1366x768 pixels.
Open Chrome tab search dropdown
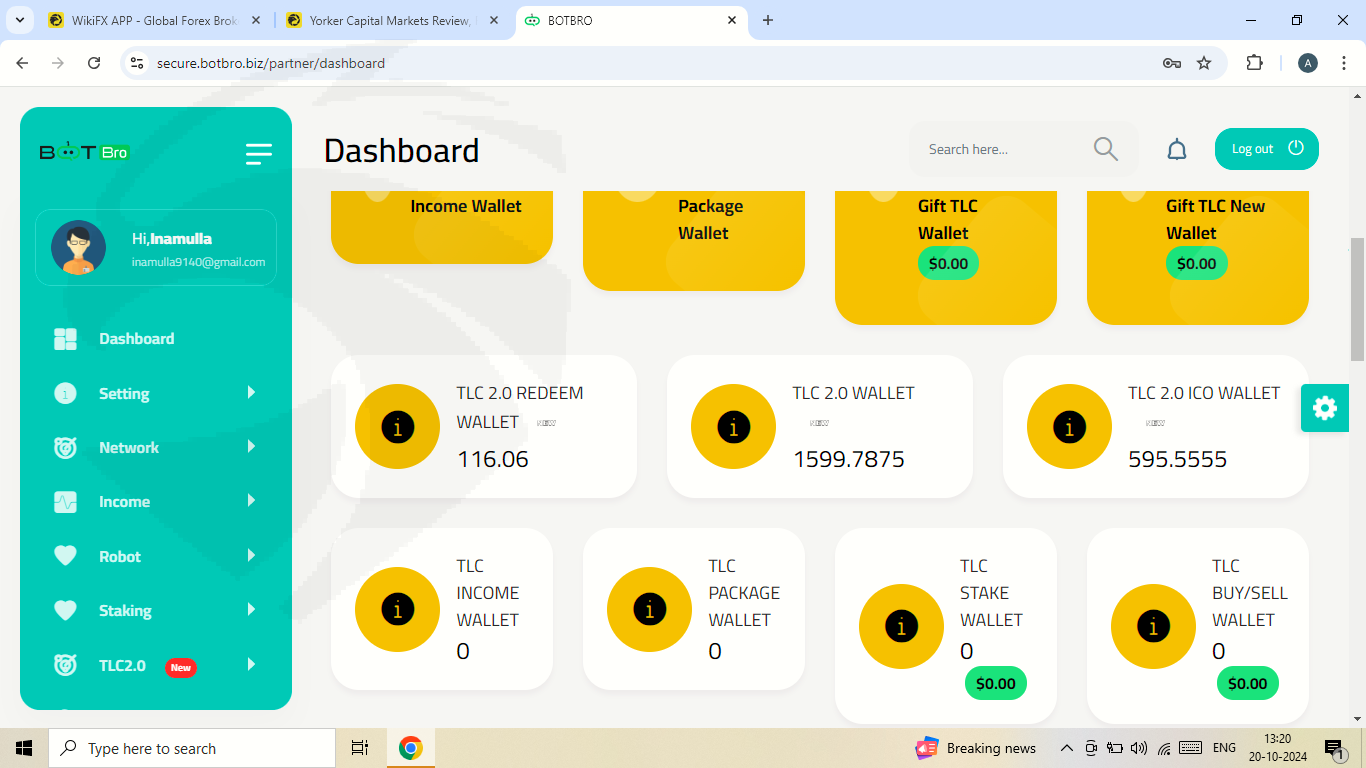19,20
